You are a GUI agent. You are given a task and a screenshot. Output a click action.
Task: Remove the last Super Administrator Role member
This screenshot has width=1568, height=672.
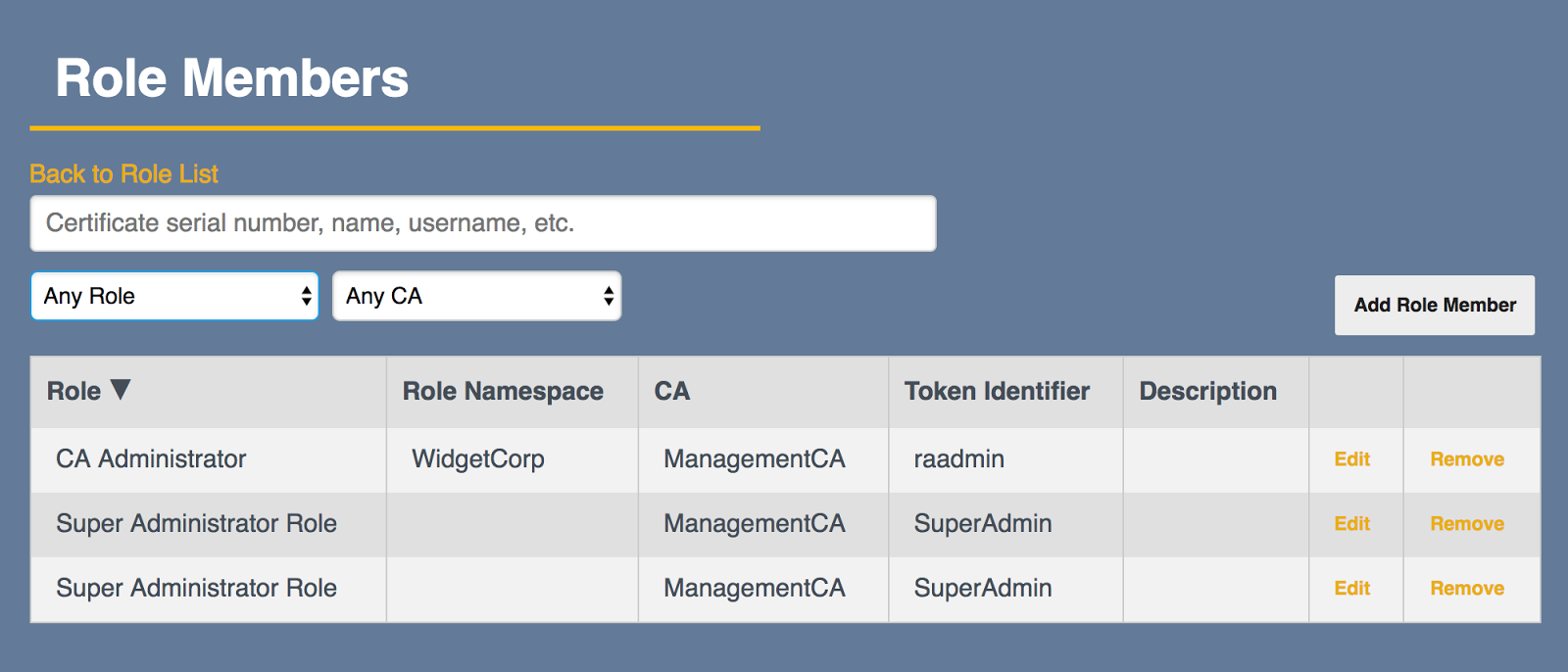tap(1466, 589)
